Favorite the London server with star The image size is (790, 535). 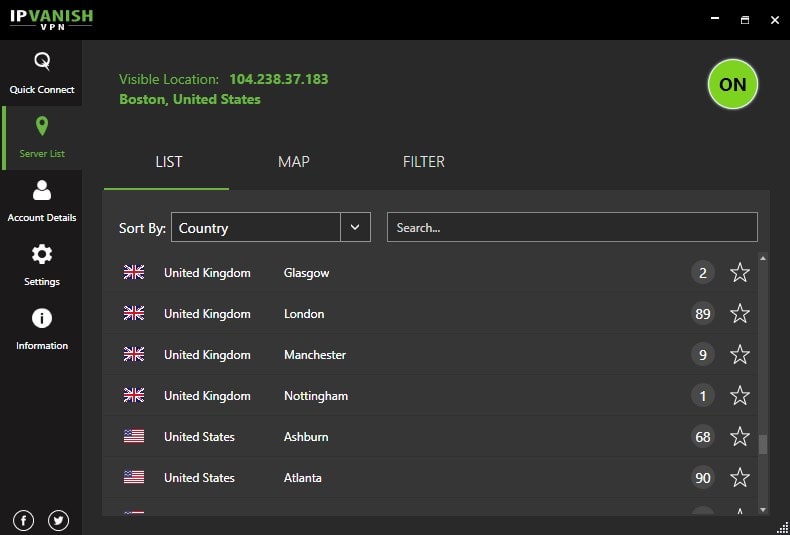tap(740, 313)
